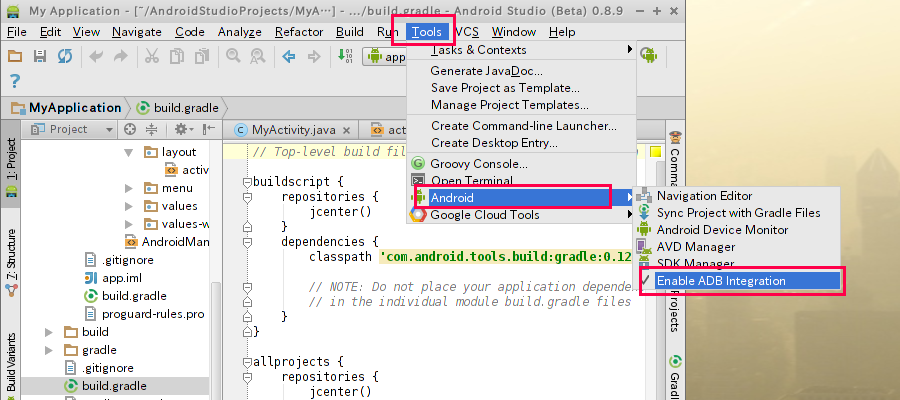Open the Build menu
The width and height of the screenshot is (900, 400).
coord(350,32)
